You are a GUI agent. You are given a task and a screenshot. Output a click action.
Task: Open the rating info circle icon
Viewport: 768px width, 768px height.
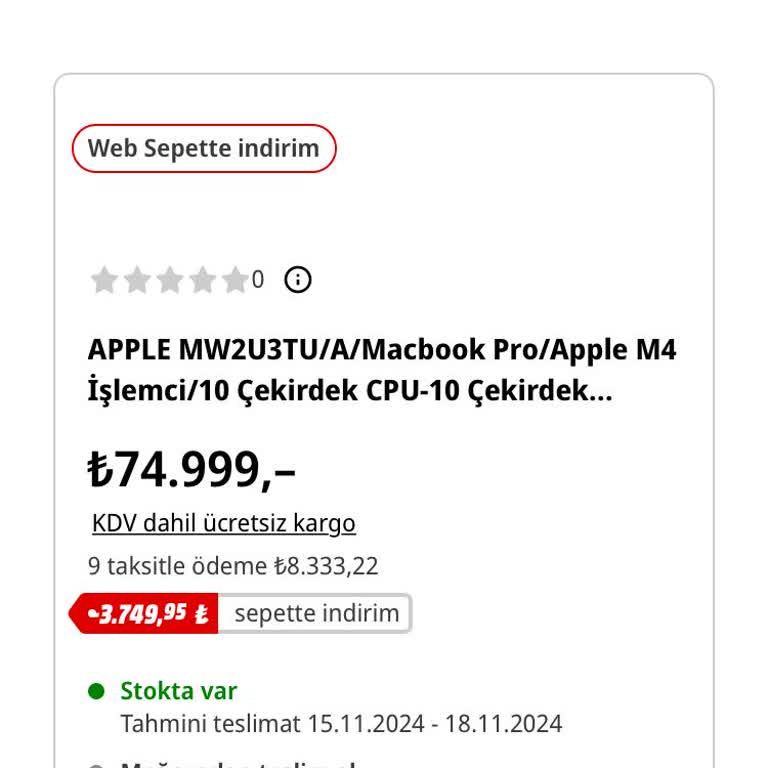click(x=298, y=280)
